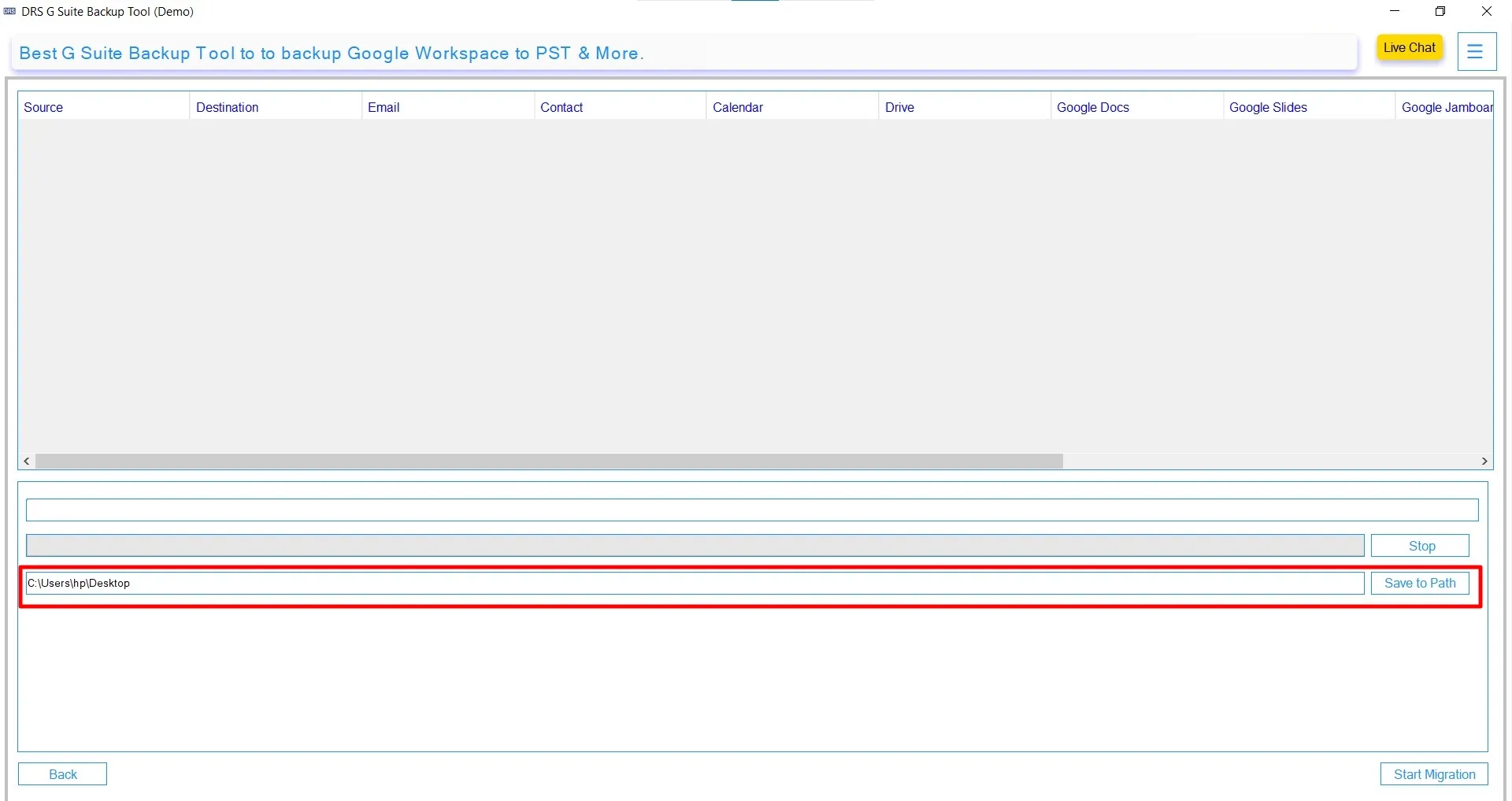The image size is (1512, 801).
Task: Go Back to the previous step
Action: pos(63,774)
